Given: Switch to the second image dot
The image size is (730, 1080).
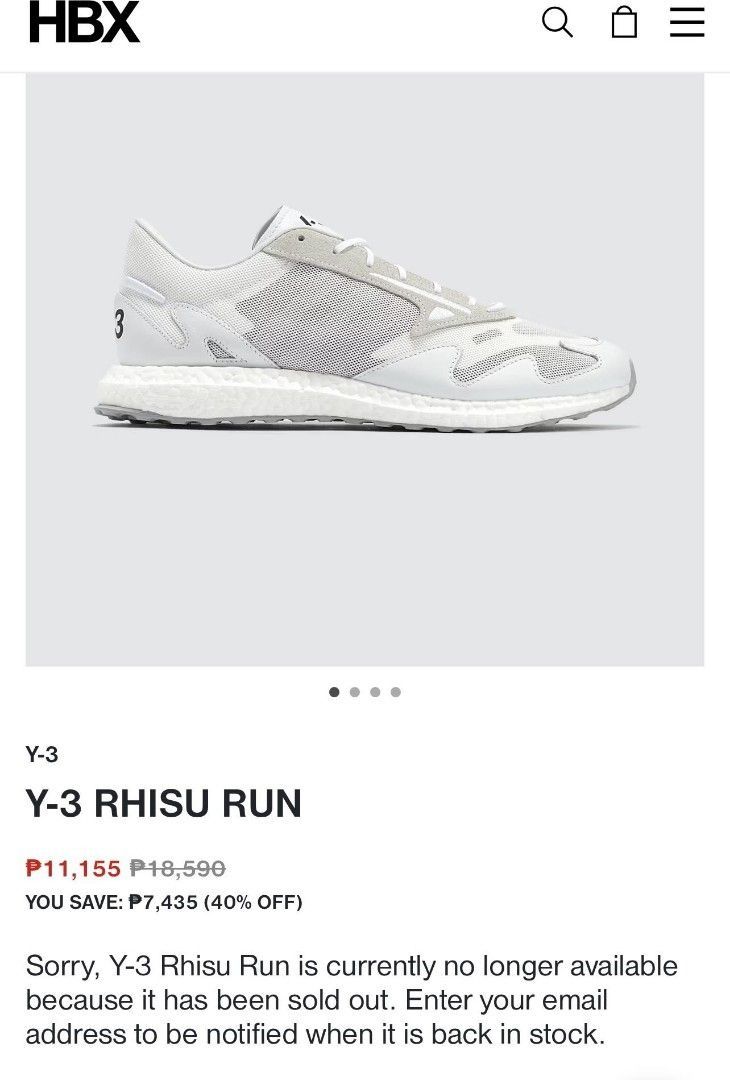Looking at the screenshot, I should pyautogui.click(x=355, y=692).
